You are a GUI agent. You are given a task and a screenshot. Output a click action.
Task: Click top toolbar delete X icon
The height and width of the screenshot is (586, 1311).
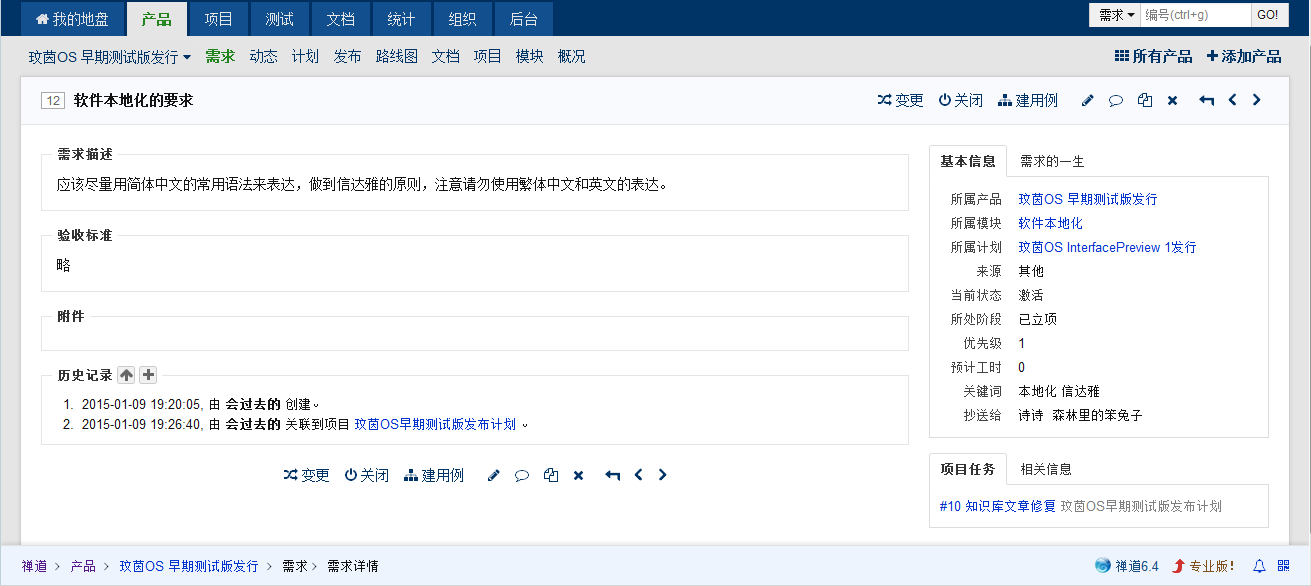(1173, 101)
